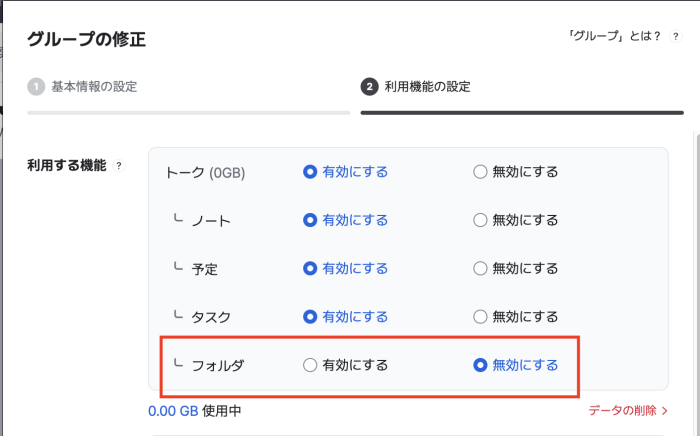Screen dimensions: 700x436
Task: Click the help icon next to 利用する機能
Action: (x=119, y=166)
